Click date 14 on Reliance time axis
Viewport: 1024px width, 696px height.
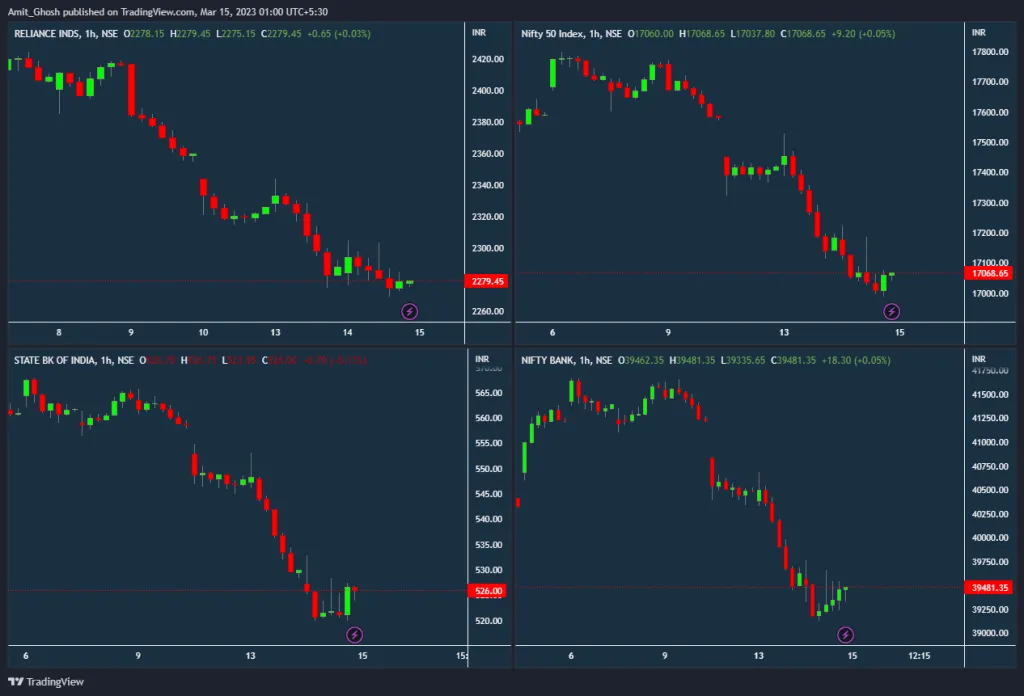click(348, 332)
